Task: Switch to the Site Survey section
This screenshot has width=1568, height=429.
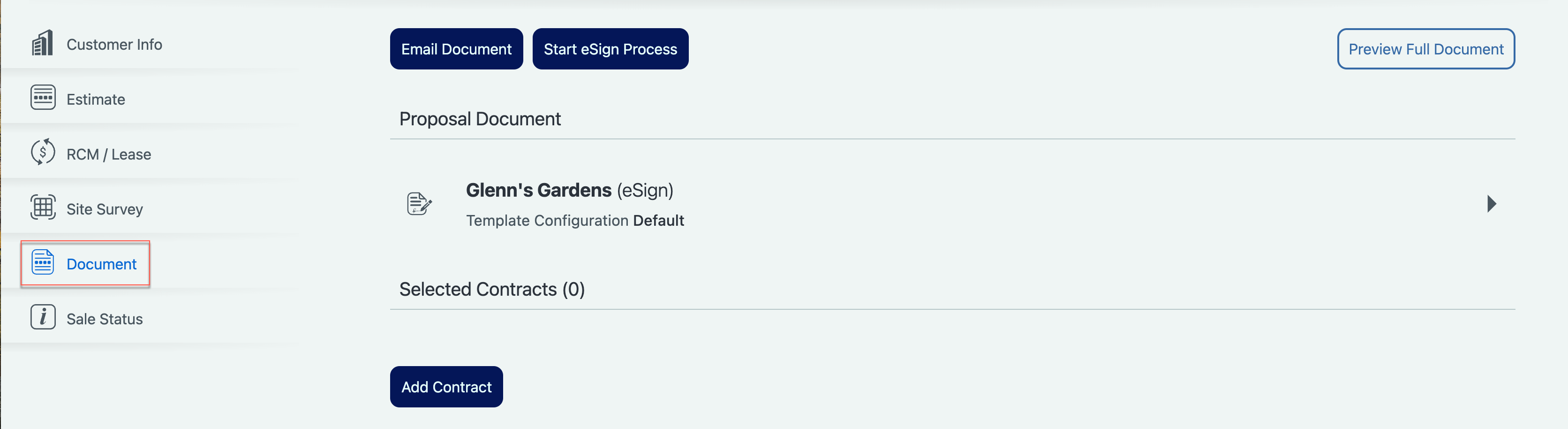Action: pyautogui.click(x=104, y=209)
